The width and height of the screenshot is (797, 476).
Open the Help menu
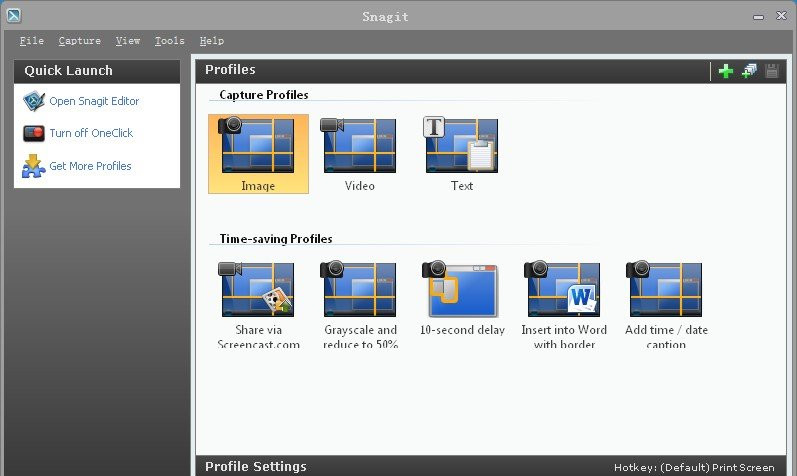[211, 41]
